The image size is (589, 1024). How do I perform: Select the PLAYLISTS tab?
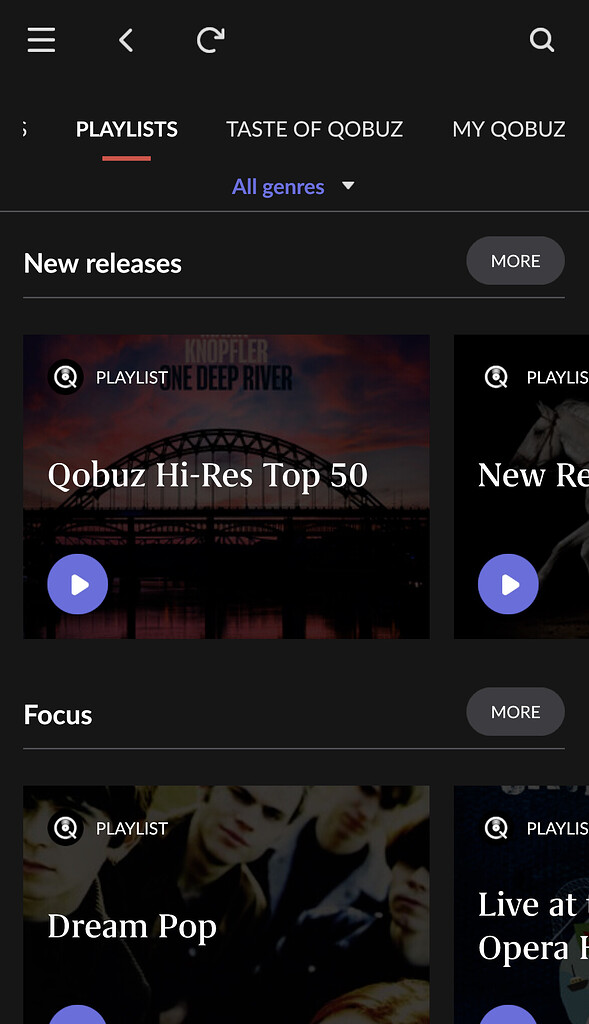126,129
